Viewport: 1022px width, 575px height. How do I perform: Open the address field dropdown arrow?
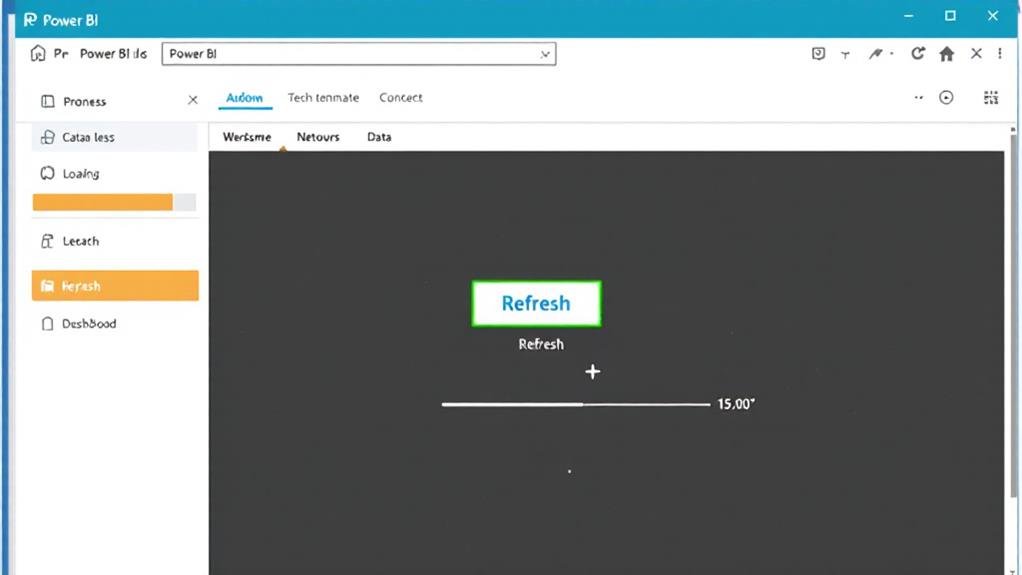[x=545, y=55]
